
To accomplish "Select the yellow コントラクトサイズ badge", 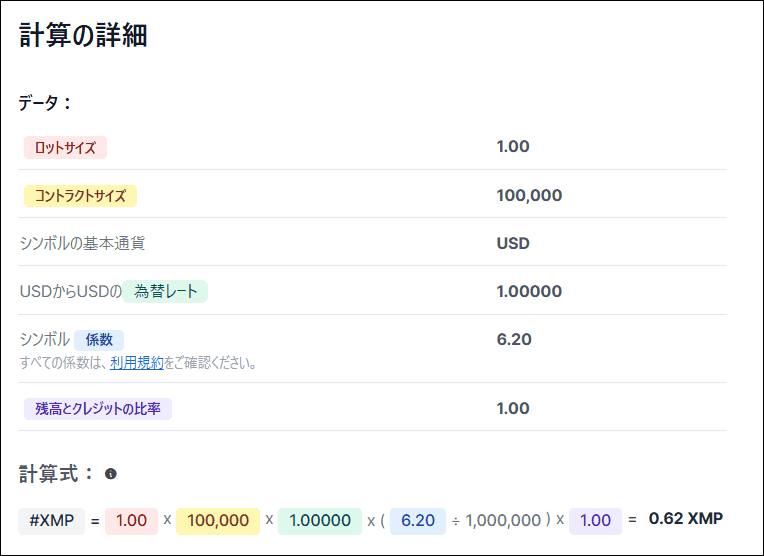I will coord(80,196).
